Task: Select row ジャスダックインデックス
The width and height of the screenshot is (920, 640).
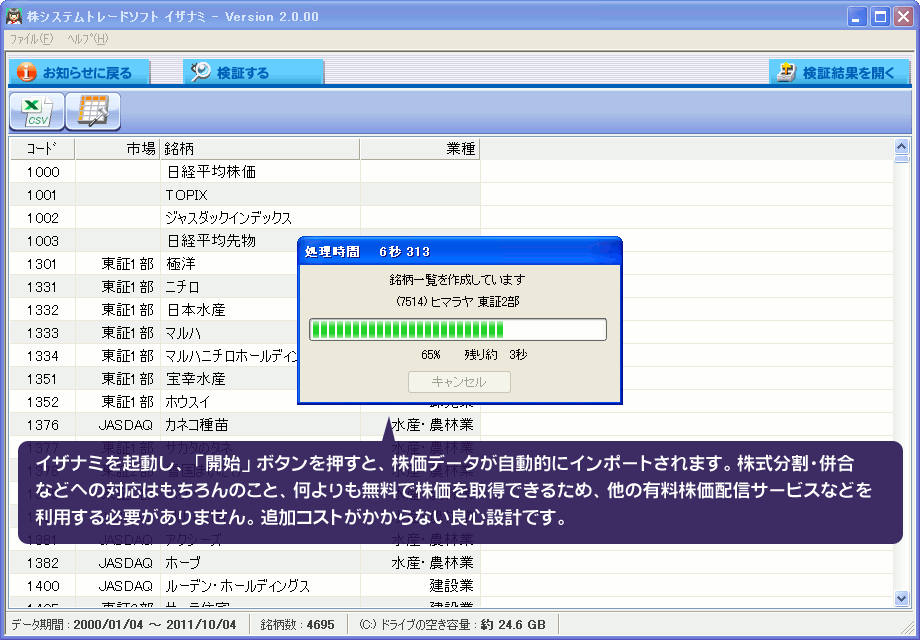Action: [x=452, y=218]
